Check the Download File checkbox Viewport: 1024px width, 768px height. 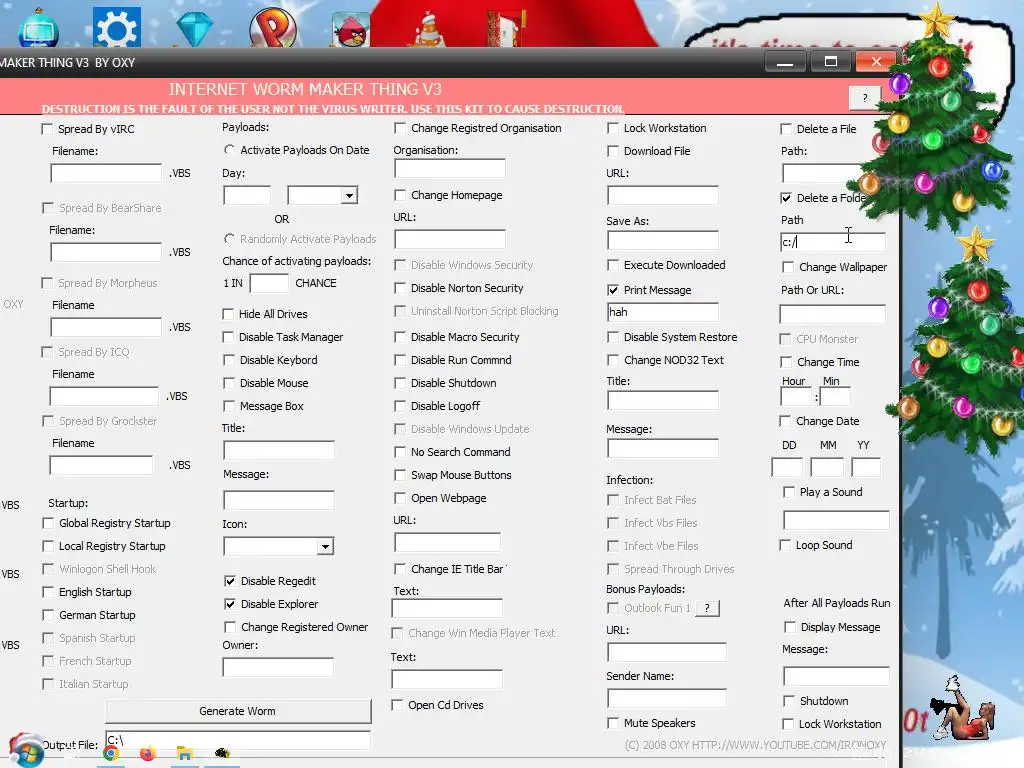coord(613,151)
